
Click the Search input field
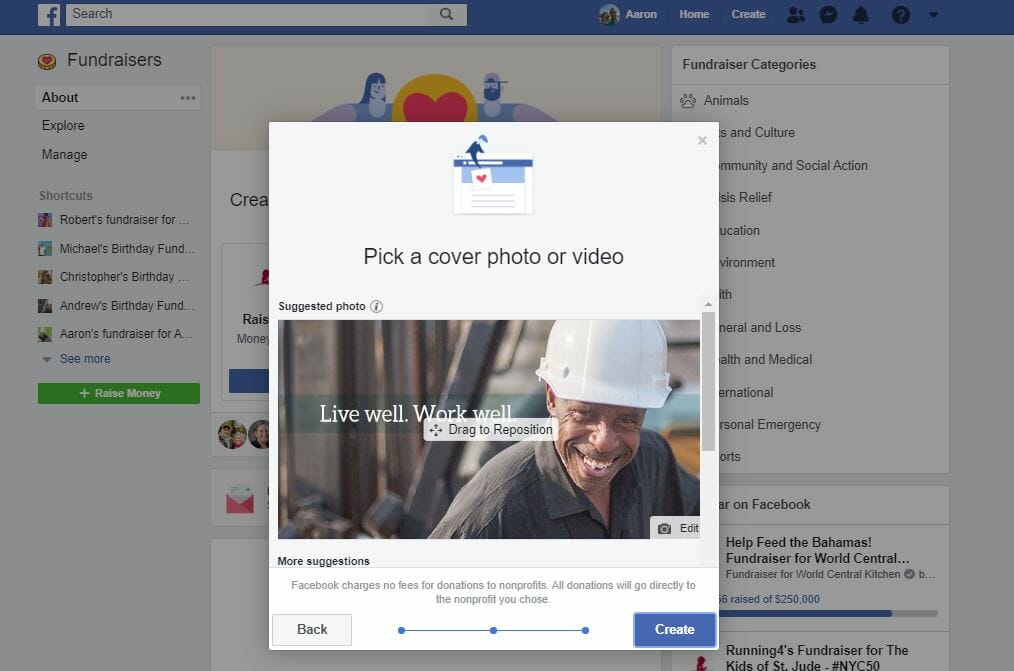coord(250,14)
